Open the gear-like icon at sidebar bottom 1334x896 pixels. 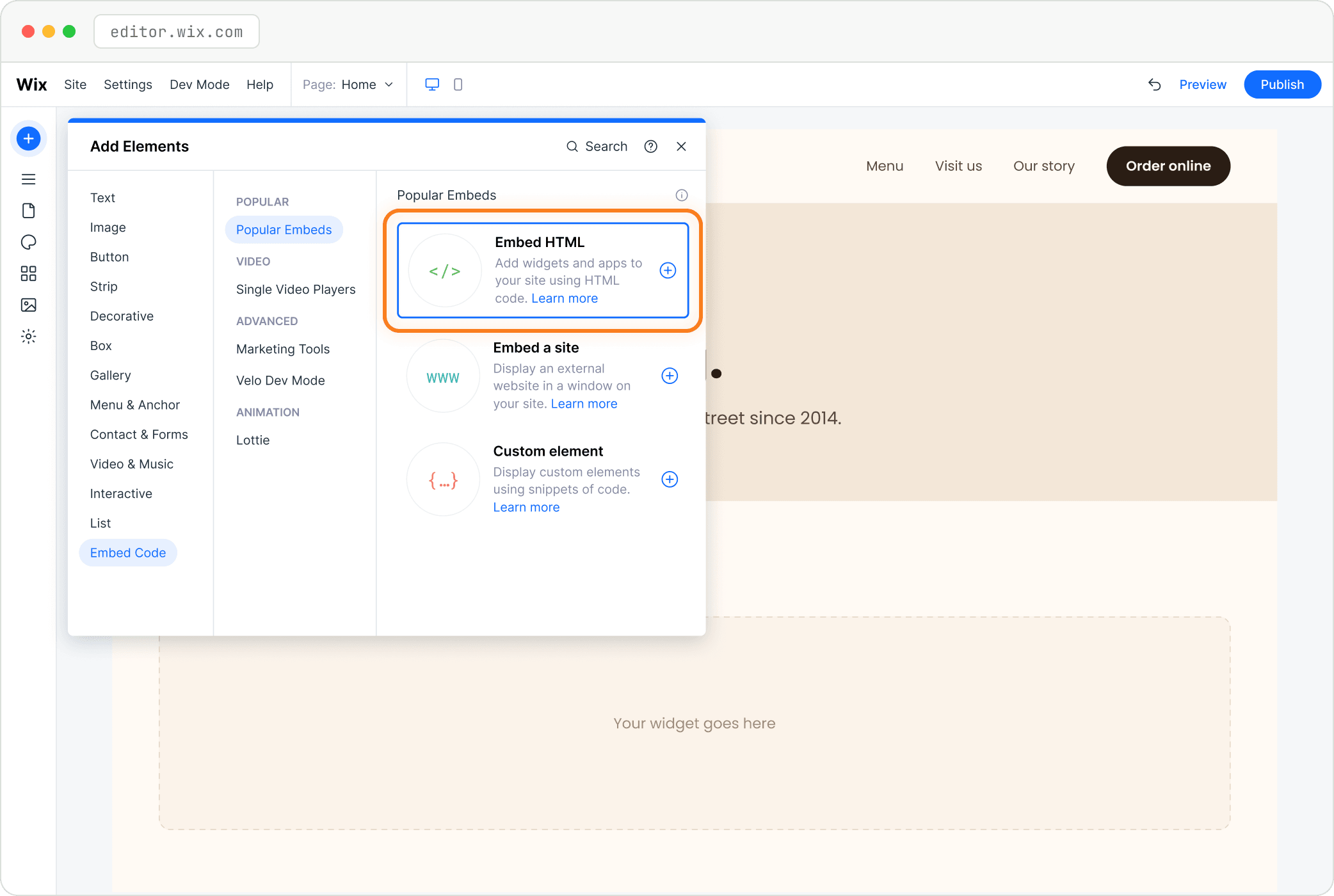[x=28, y=336]
